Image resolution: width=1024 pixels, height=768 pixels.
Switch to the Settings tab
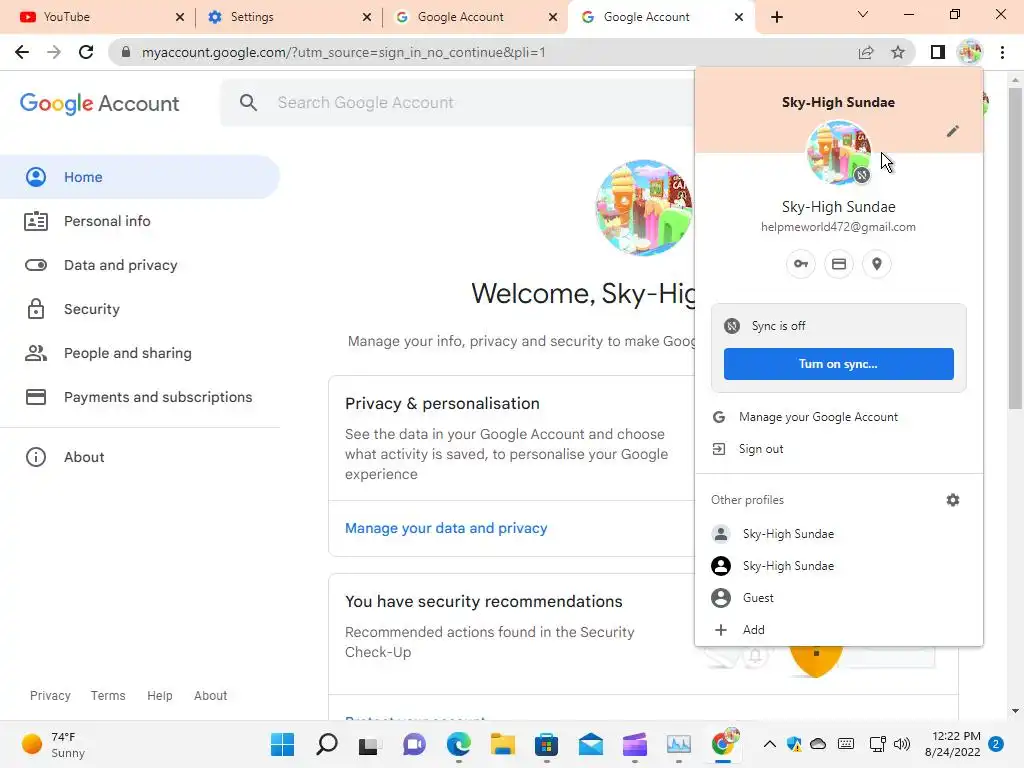[291, 17]
